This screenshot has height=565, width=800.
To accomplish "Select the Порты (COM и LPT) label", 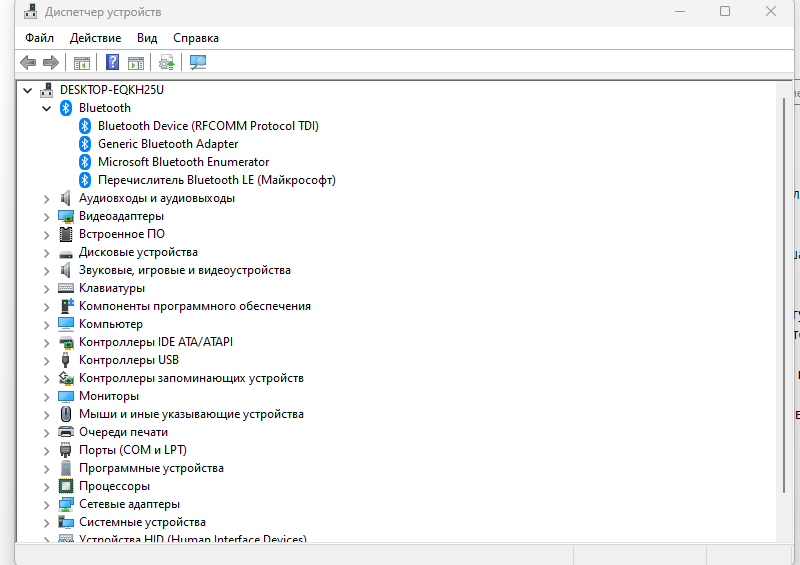I will [133, 450].
